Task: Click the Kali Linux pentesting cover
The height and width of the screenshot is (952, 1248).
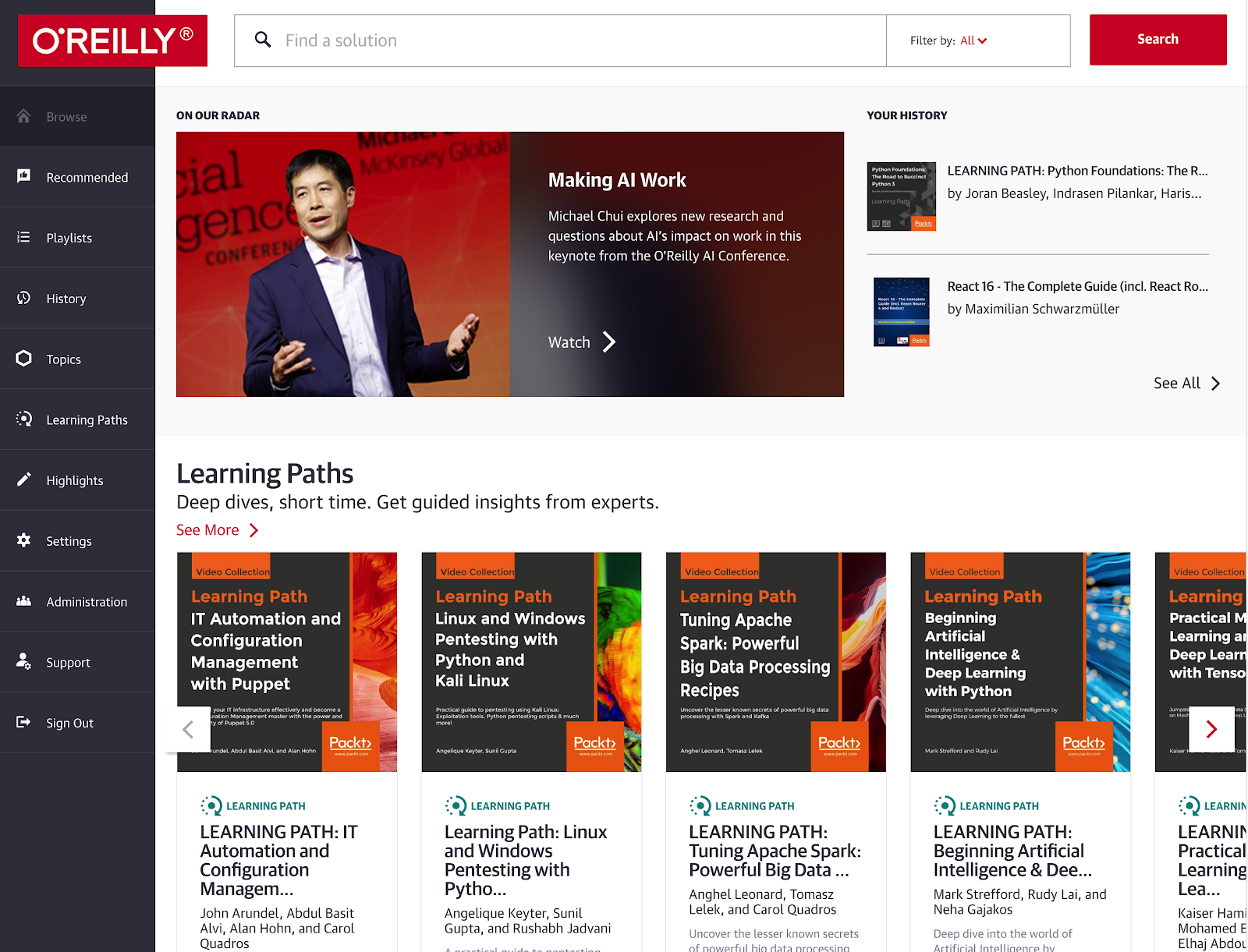Action: [x=531, y=662]
